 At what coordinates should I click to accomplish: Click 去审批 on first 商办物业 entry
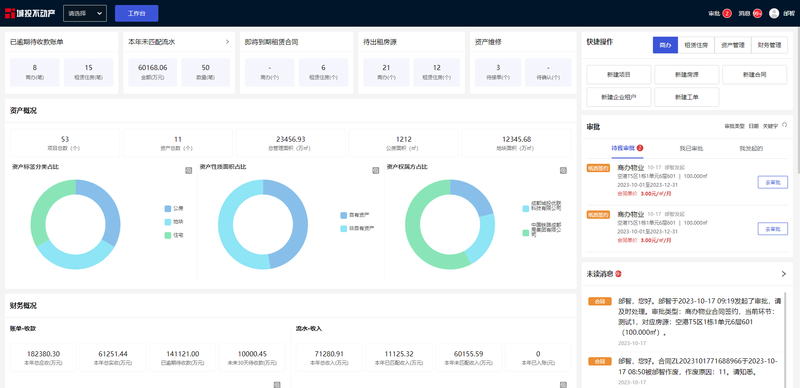pos(772,182)
